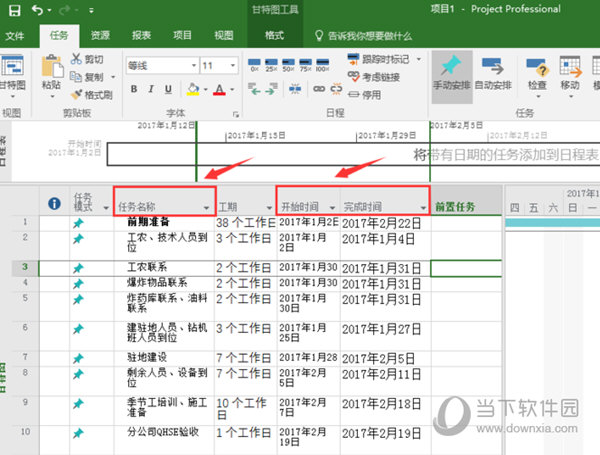This screenshot has height=455, width=600.
Task: Expand the 任务名称 column filter arrow
Action: (x=207, y=207)
